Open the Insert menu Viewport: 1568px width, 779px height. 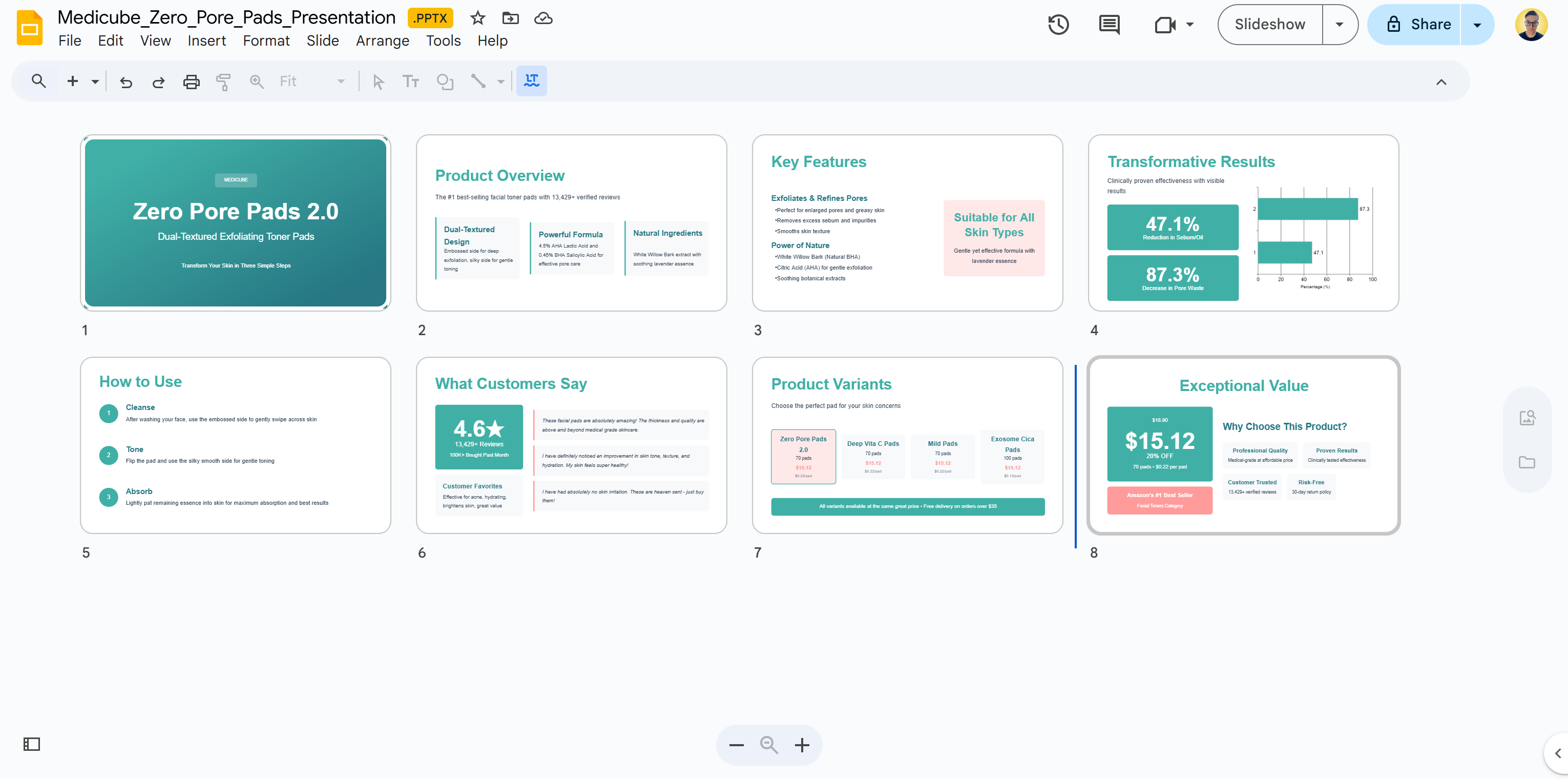(x=206, y=41)
